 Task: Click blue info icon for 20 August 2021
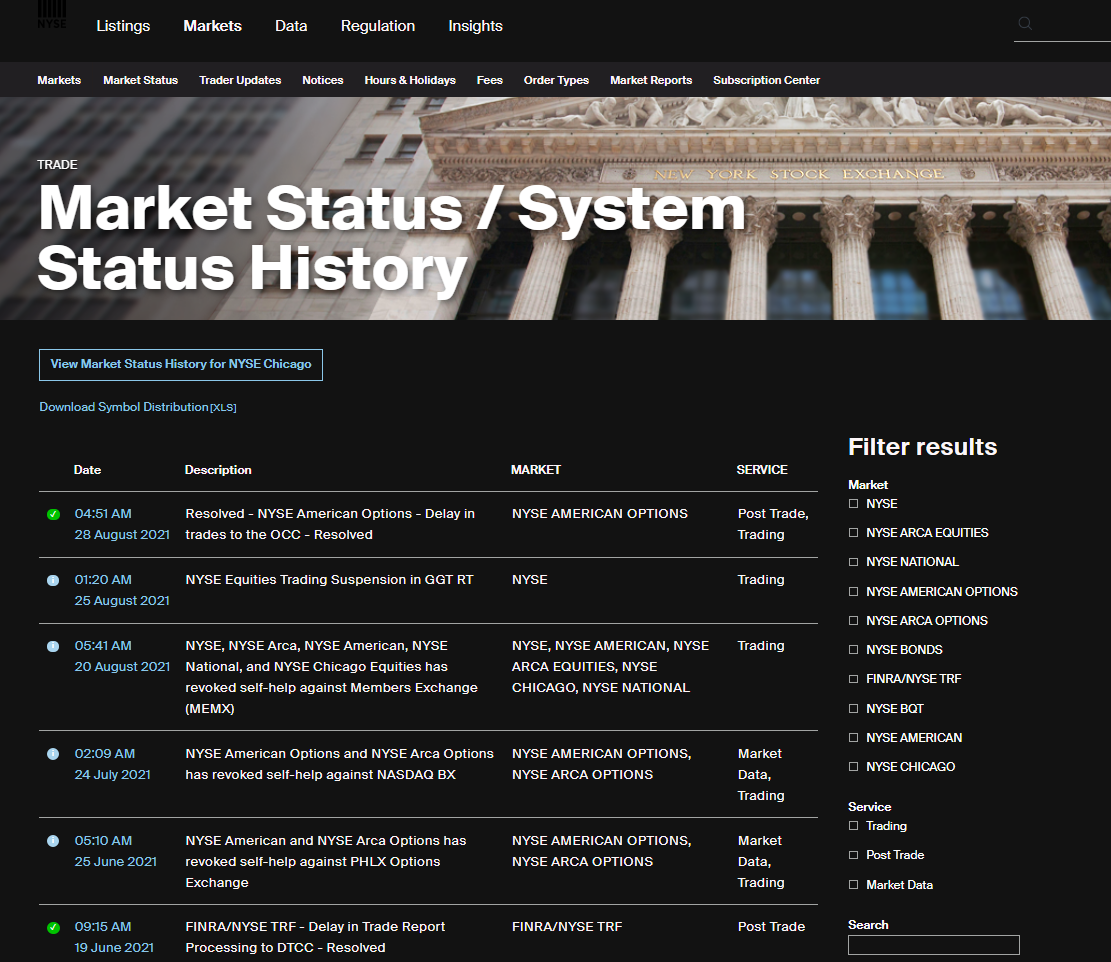(x=53, y=646)
